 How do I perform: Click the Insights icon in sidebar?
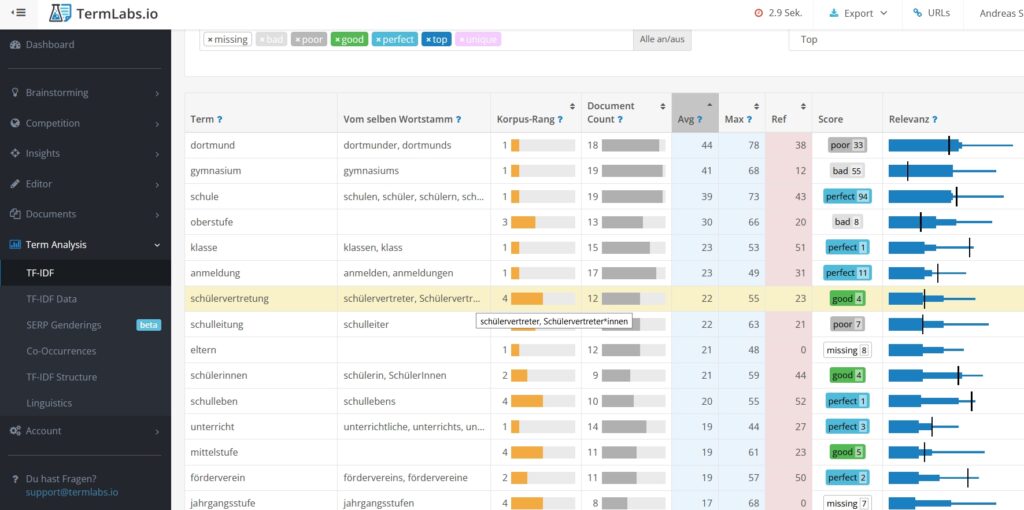coord(15,153)
